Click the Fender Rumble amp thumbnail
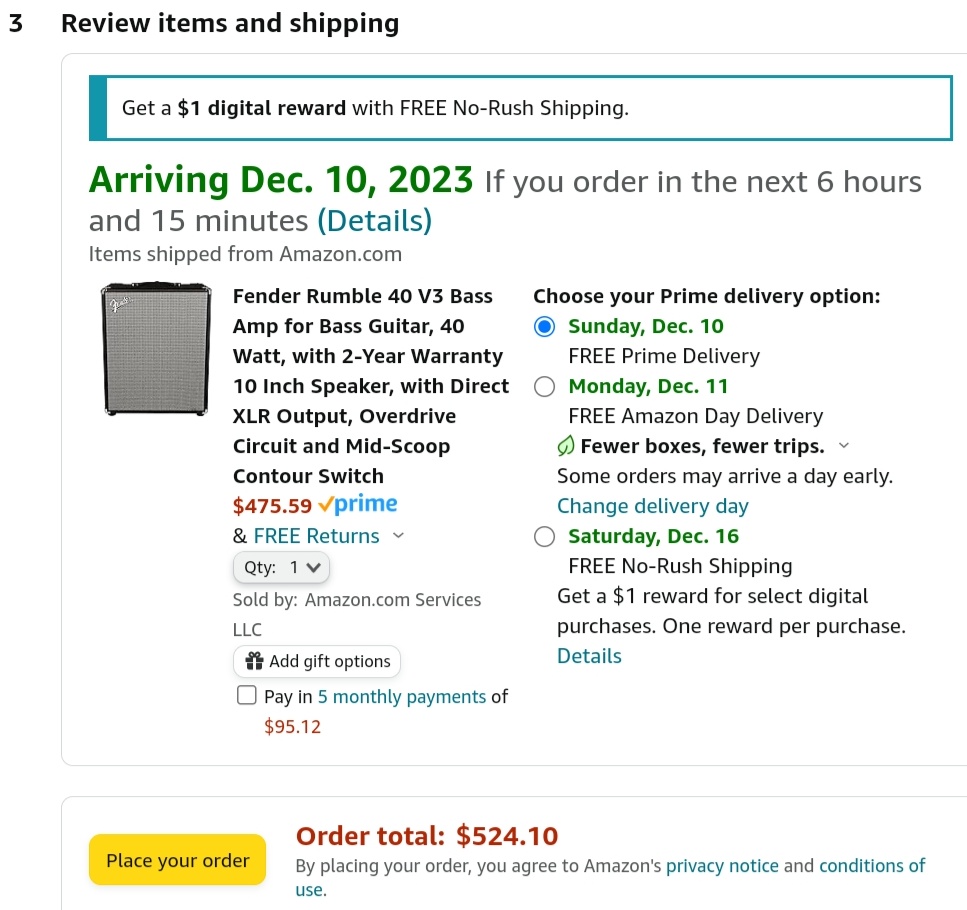Image resolution: width=967 pixels, height=910 pixels. point(156,349)
